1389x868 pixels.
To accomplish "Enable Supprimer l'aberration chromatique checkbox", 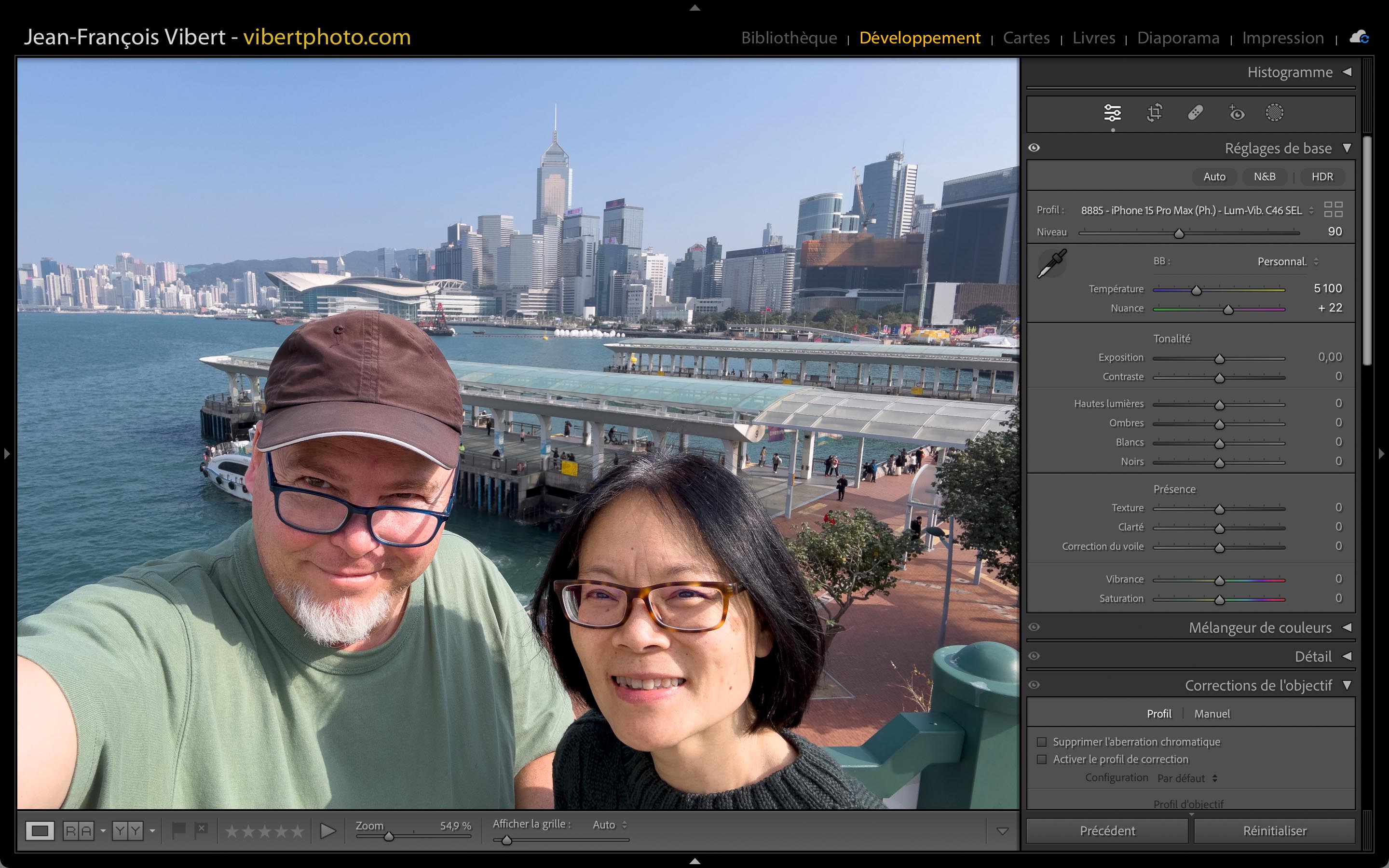I will point(1042,742).
